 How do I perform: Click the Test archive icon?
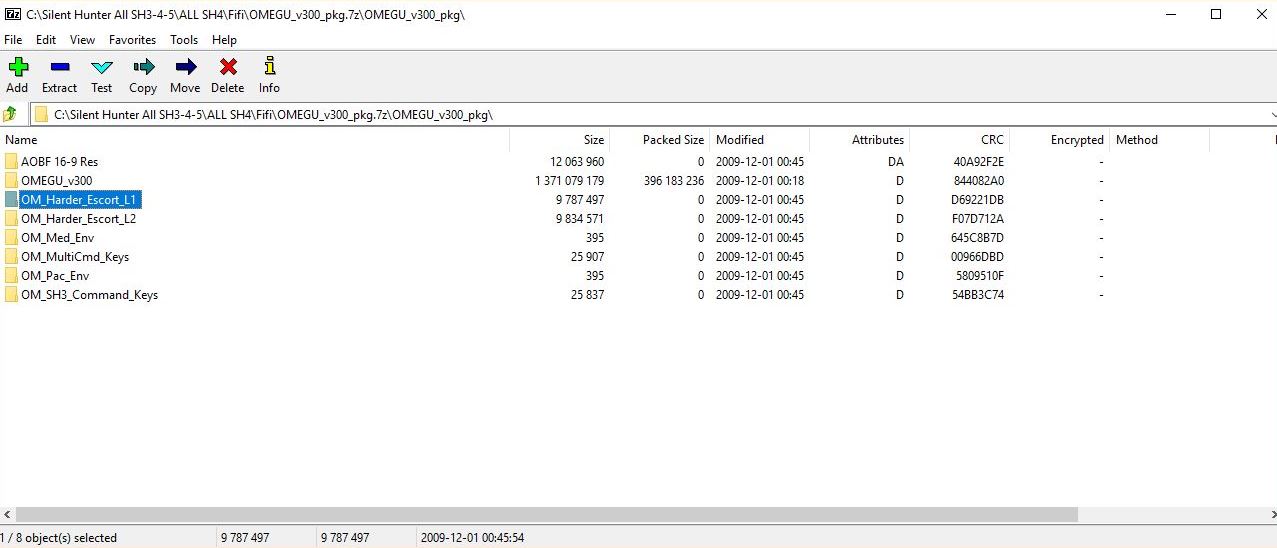[102, 67]
